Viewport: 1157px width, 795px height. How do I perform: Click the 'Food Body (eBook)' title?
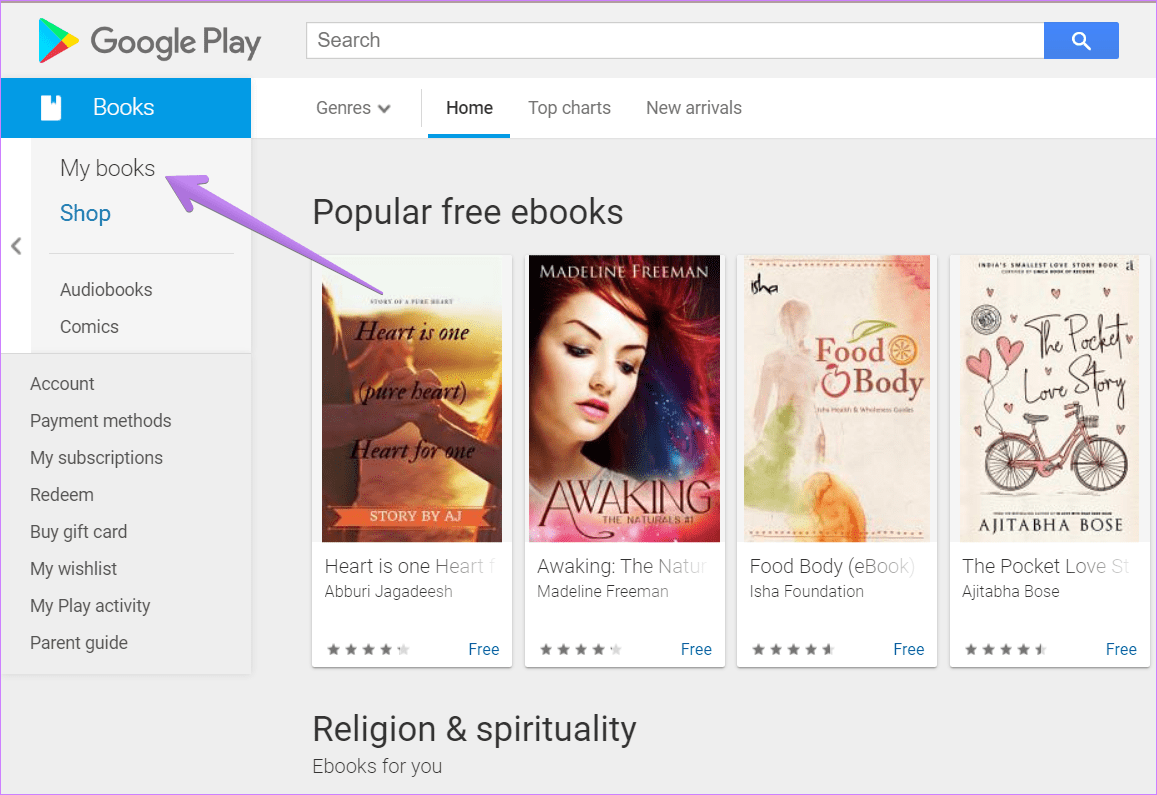point(832,566)
